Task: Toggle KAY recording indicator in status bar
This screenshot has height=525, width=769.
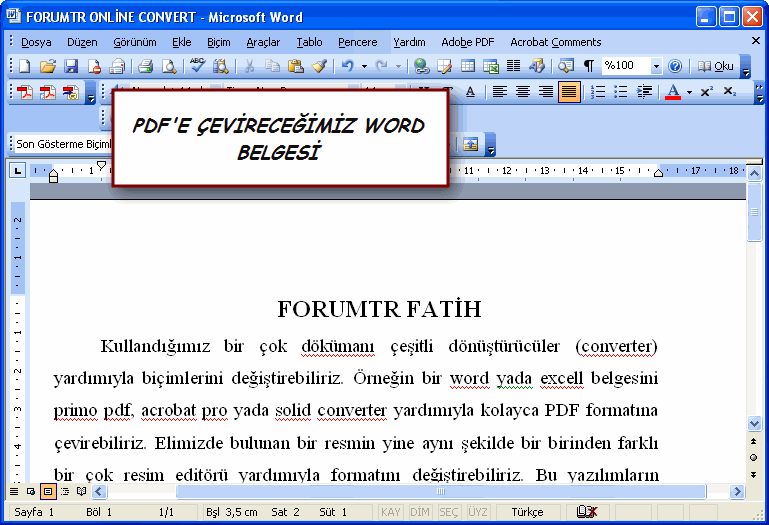Action: point(390,512)
